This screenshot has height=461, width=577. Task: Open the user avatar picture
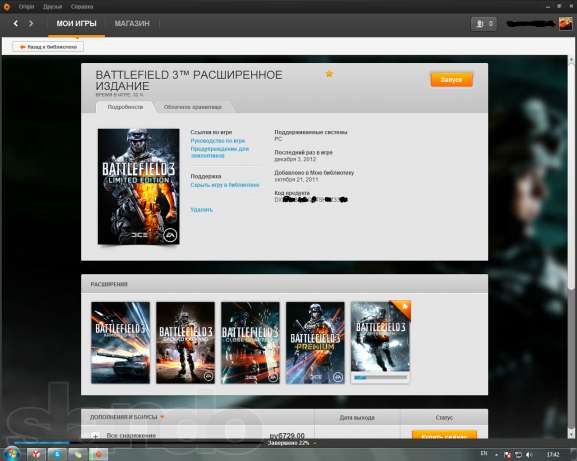(x=566, y=24)
